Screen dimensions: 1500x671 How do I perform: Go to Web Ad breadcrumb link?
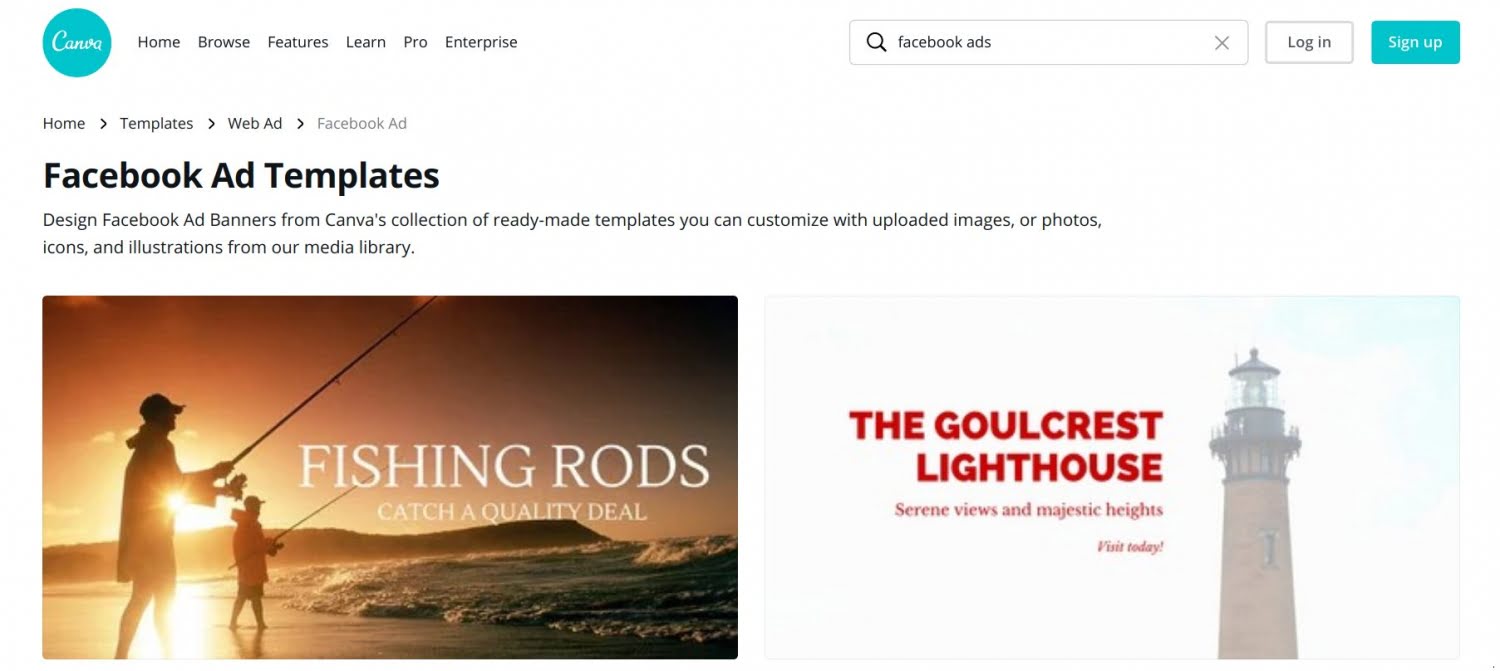click(x=255, y=123)
